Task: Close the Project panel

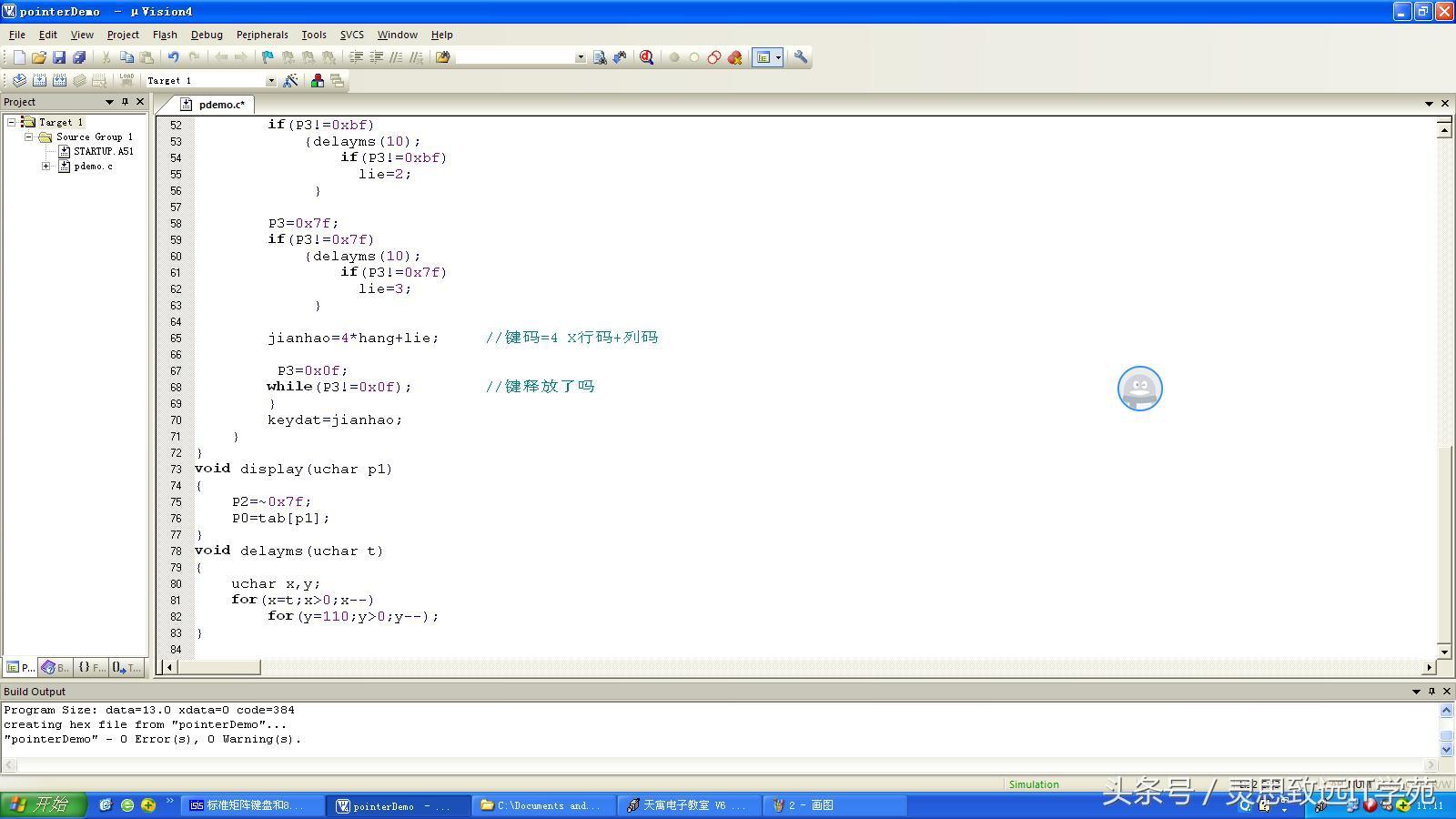Action: [140, 102]
